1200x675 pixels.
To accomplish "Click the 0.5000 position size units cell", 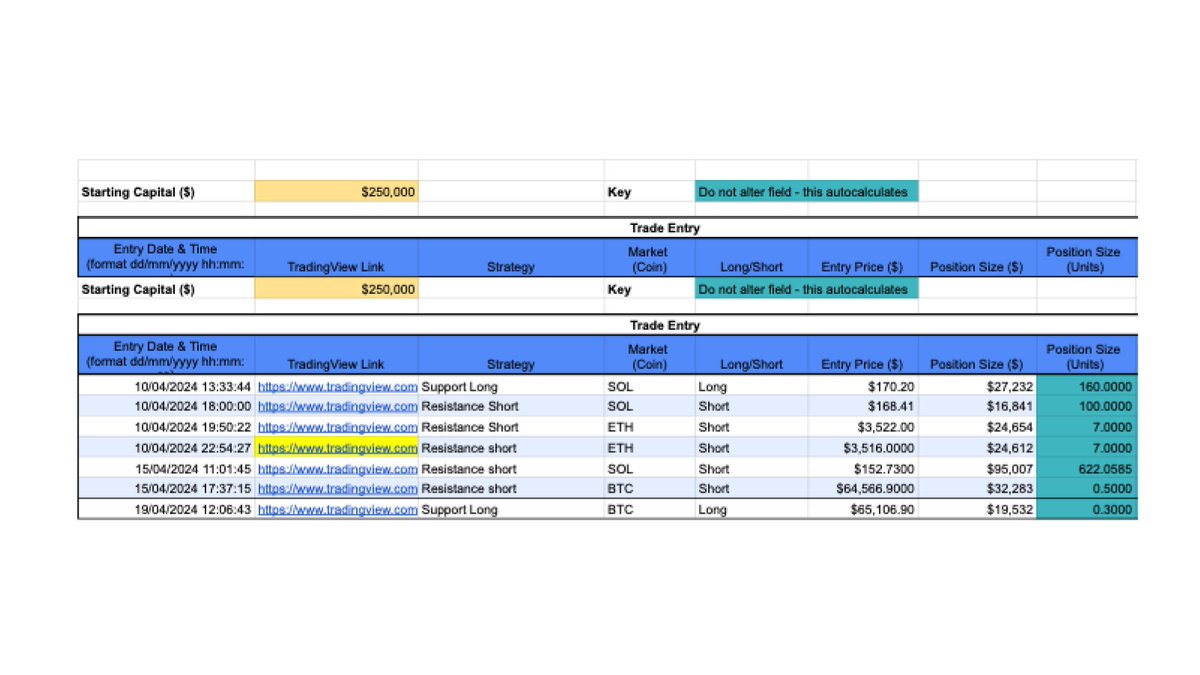I will [x=1087, y=489].
